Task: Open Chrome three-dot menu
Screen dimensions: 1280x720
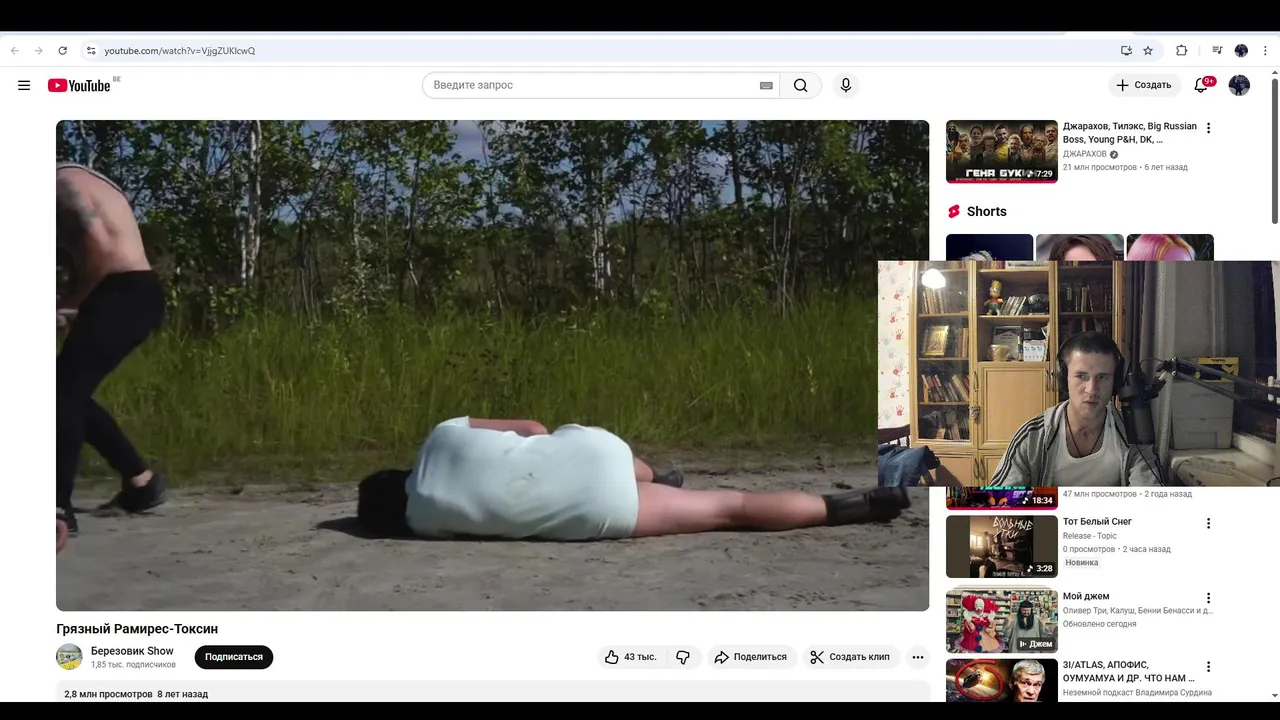Action: point(1265,51)
